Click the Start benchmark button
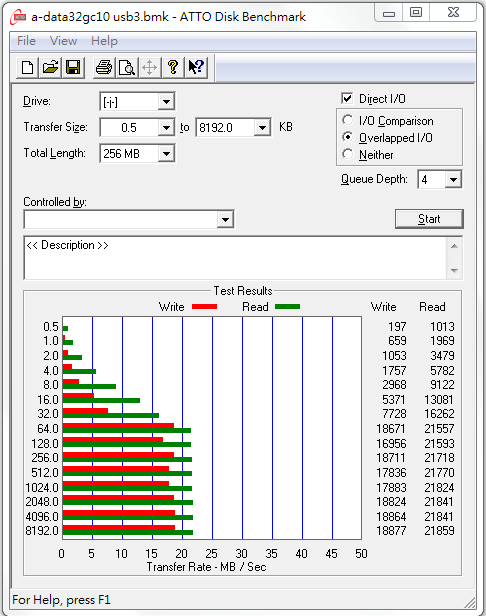 pyautogui.click(x=429, y=219)
